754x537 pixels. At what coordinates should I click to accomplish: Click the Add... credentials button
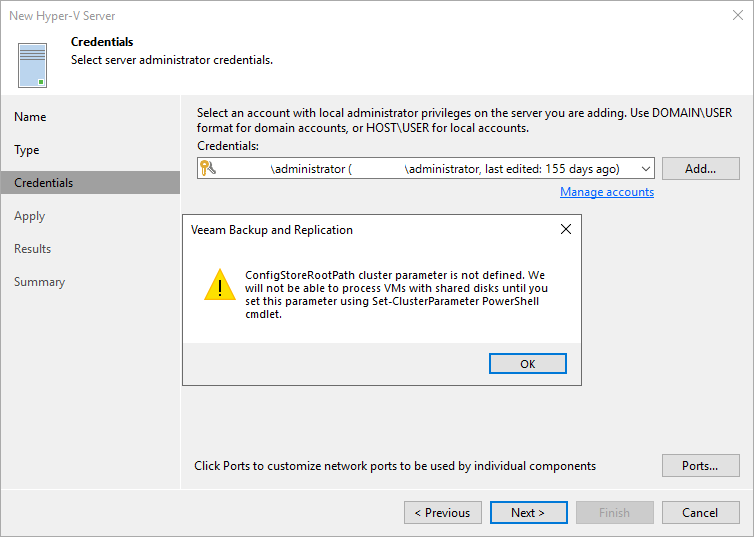pyautogui.click(x=701, y=169)
